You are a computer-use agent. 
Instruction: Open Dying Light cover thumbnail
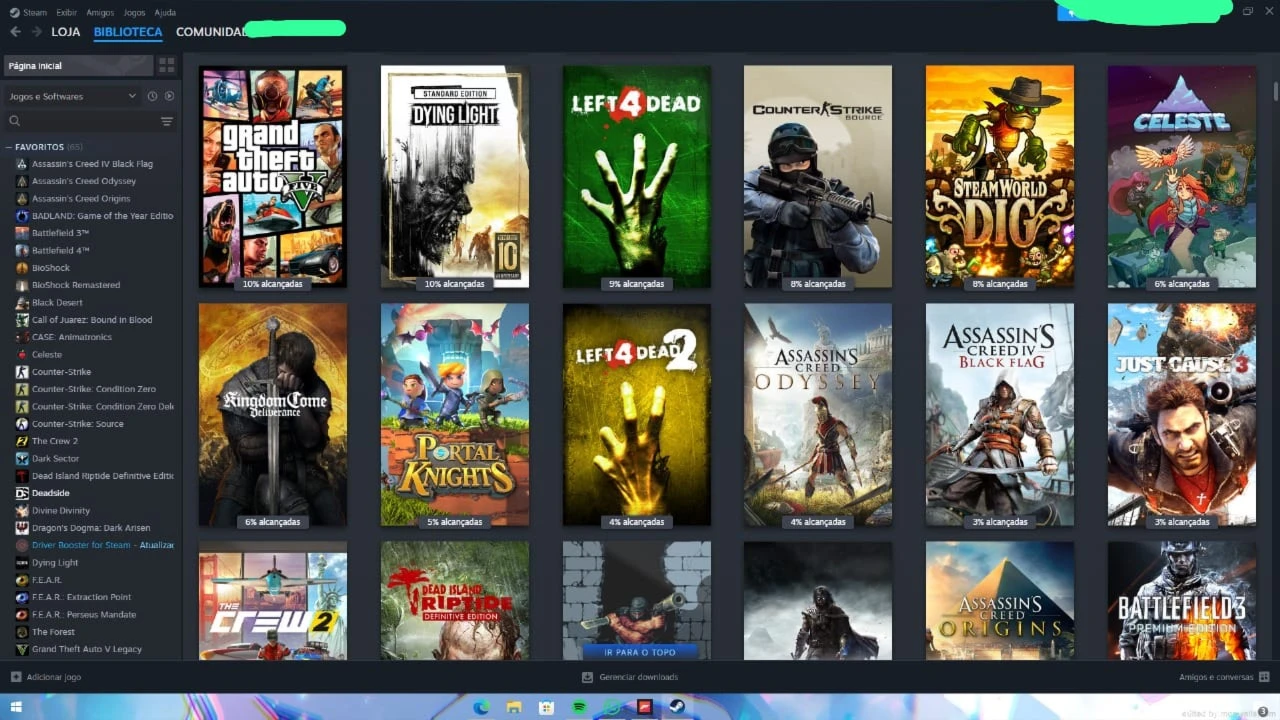pyautogui.click(x=455, y=177)
